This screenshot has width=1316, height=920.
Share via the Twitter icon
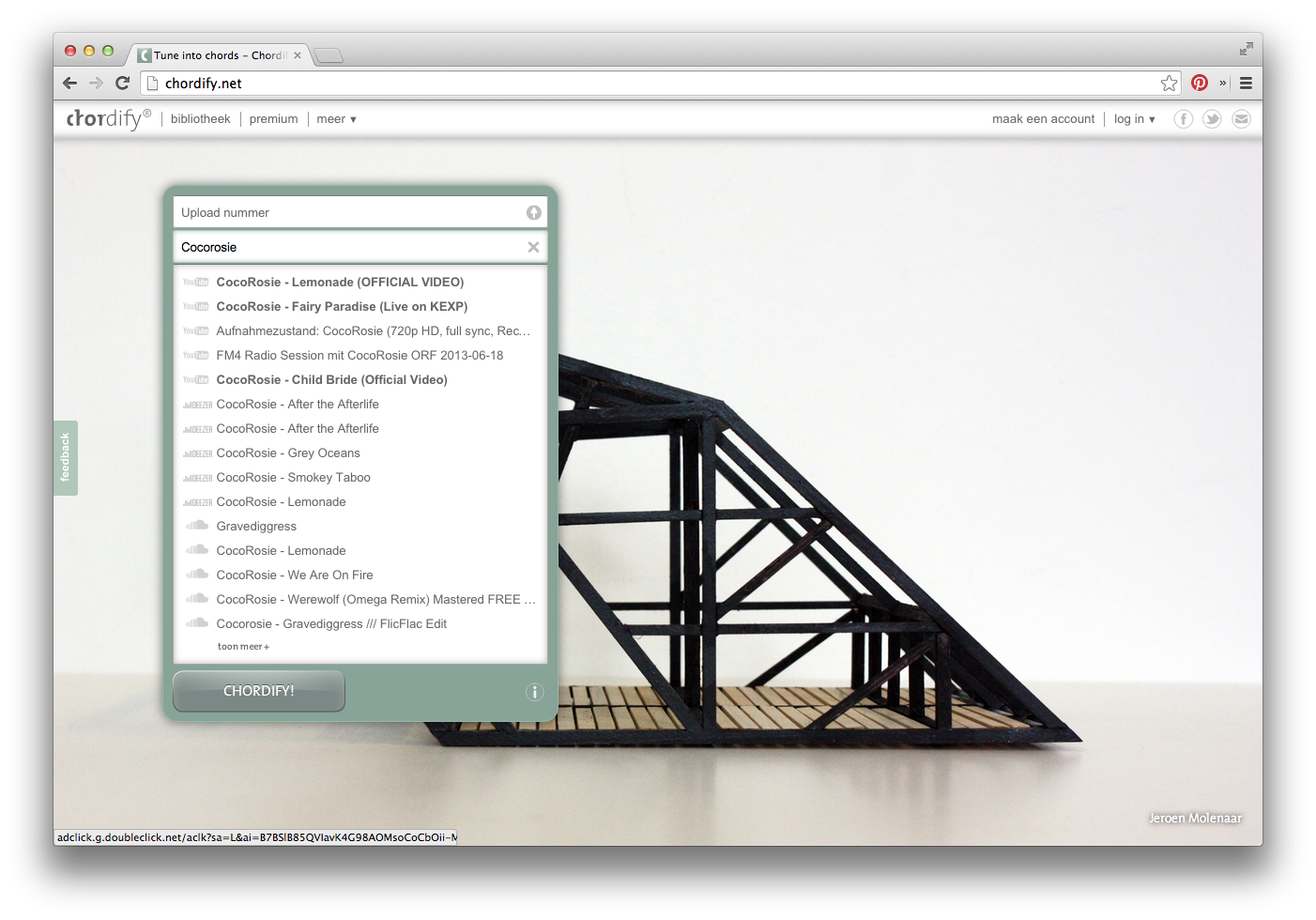pos(1213,119)
